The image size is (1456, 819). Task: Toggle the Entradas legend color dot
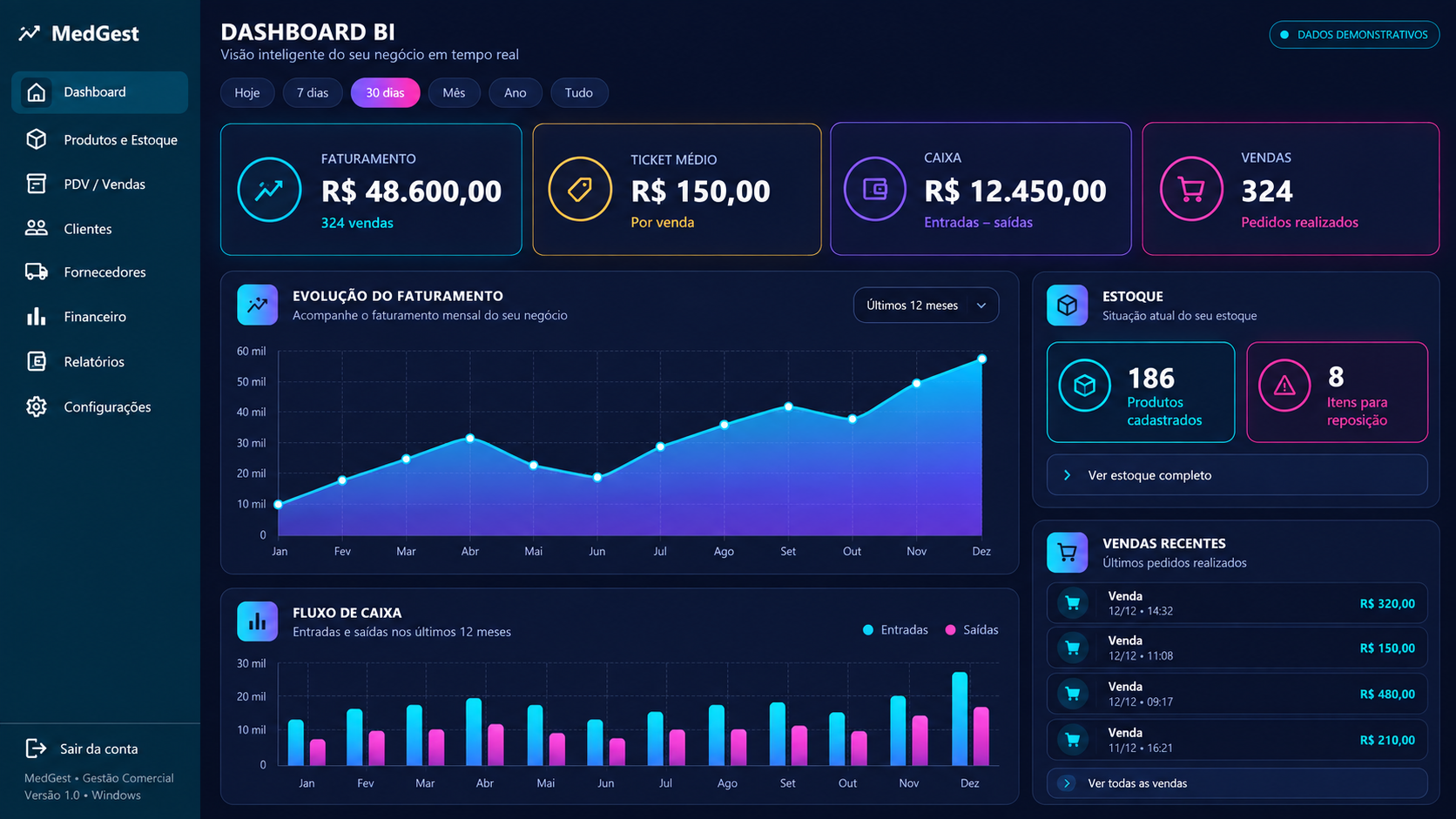[868, 630]
